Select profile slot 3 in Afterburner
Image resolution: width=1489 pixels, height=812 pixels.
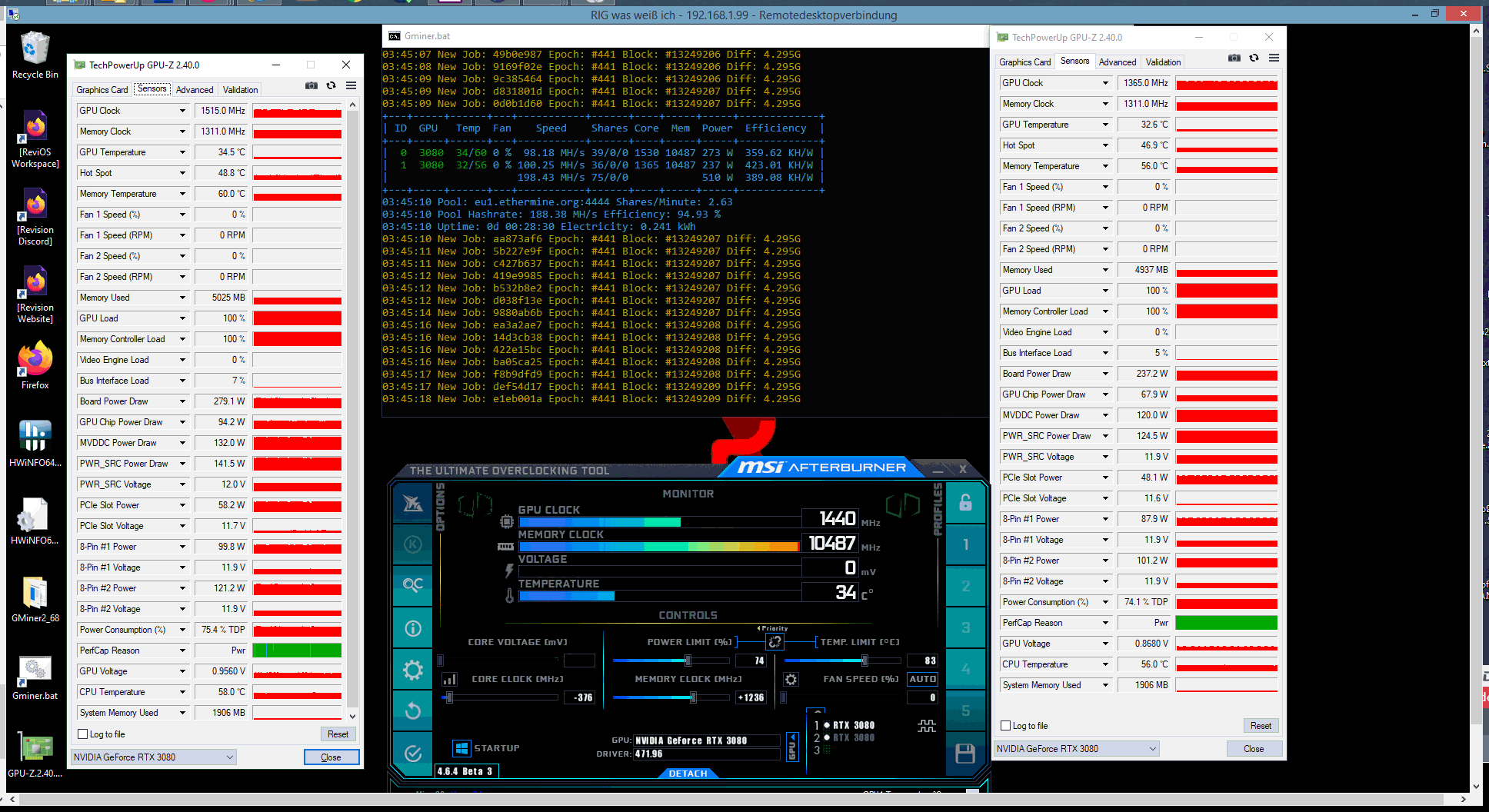click(x=965, y=628)
